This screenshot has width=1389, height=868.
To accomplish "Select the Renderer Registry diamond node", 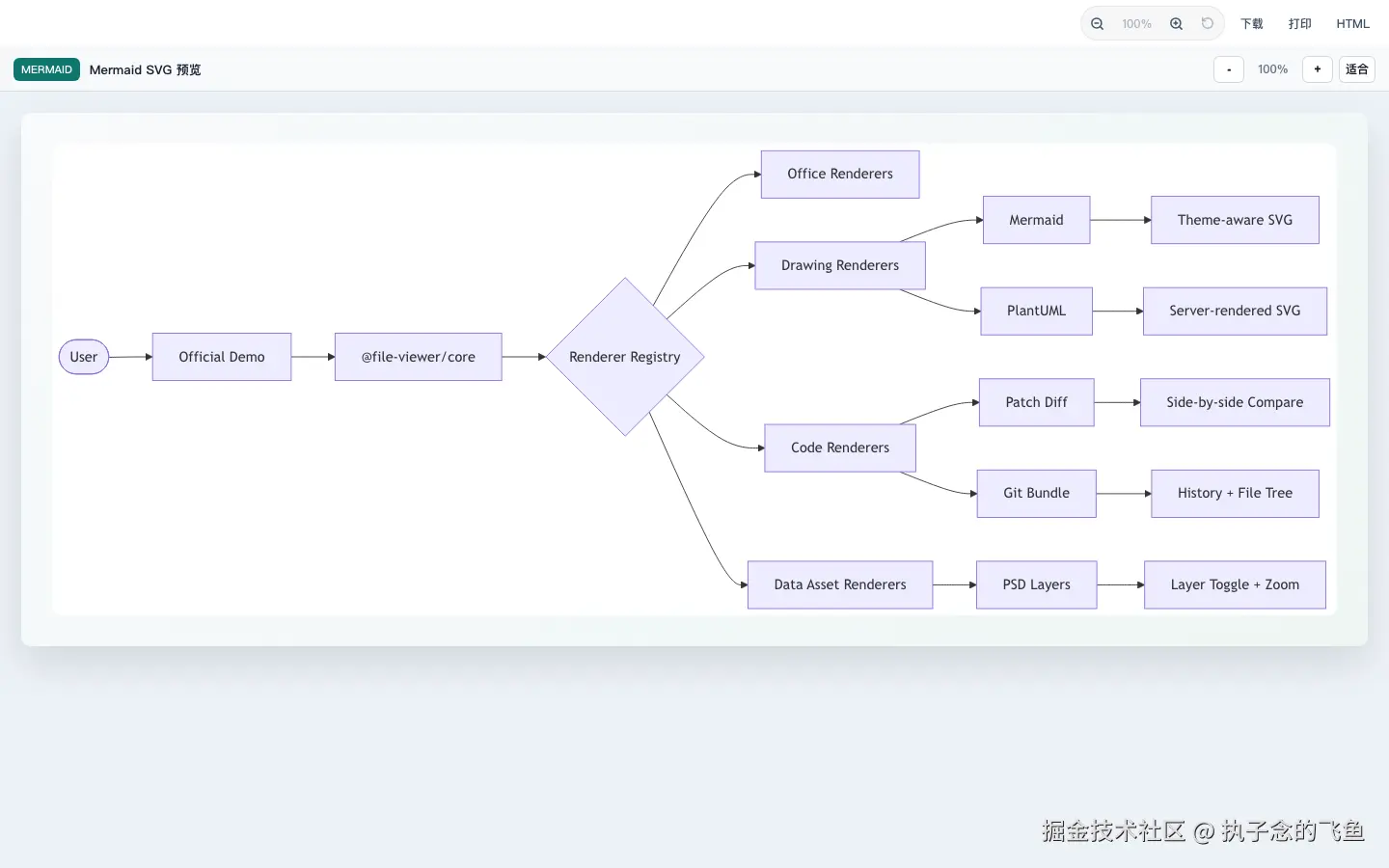I will [625, 357].
